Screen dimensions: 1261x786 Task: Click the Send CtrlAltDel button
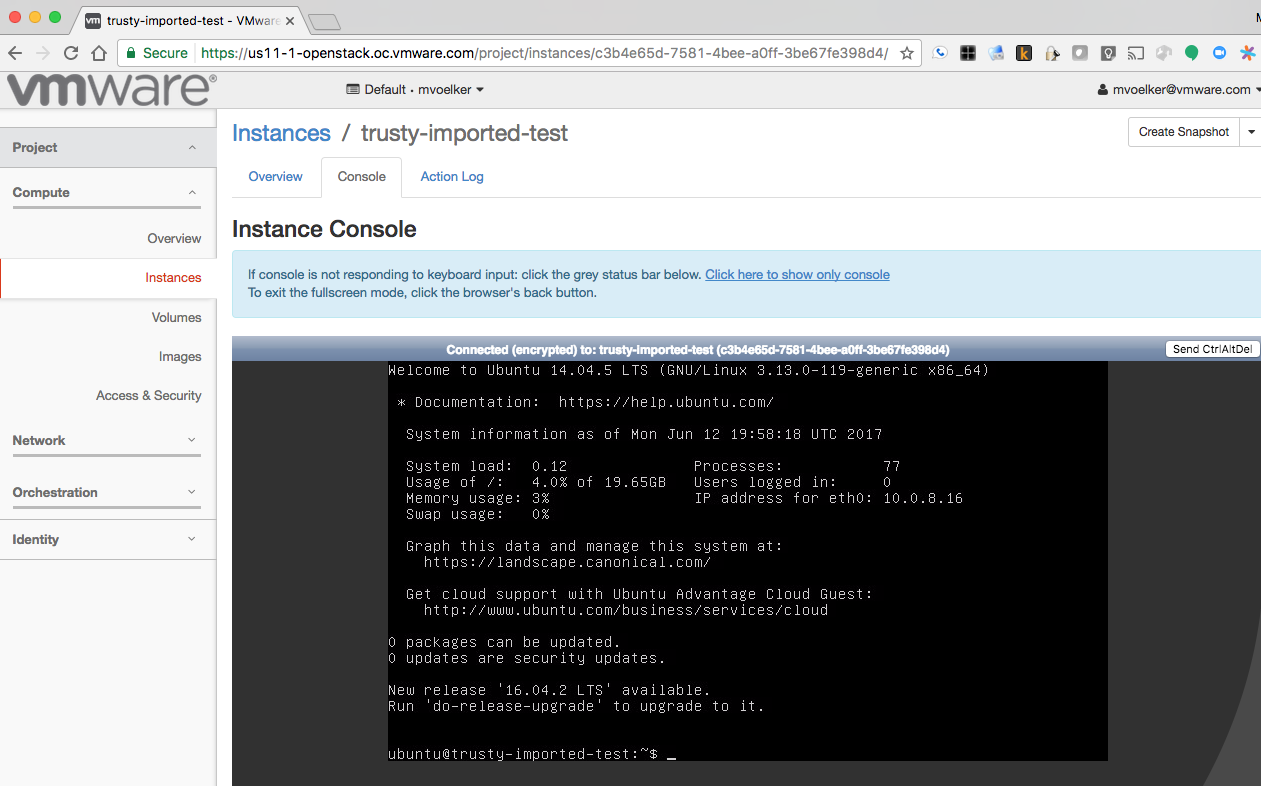click(1212, 349)
